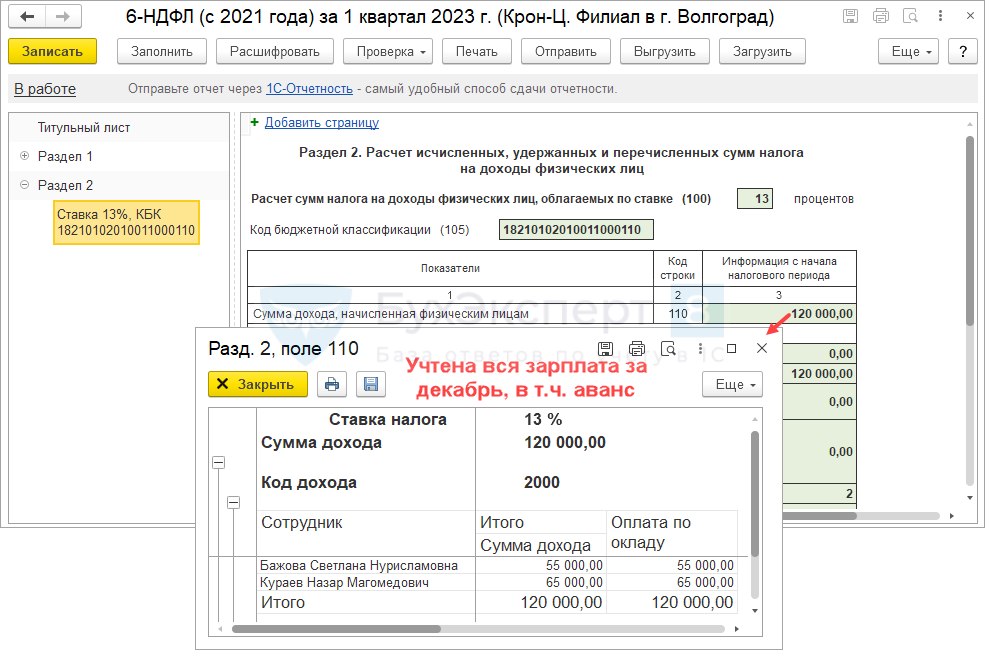Click green plus icon before Добавить страницу
The width and height of the screenshot is (985, 650).
tap(254, 122)
